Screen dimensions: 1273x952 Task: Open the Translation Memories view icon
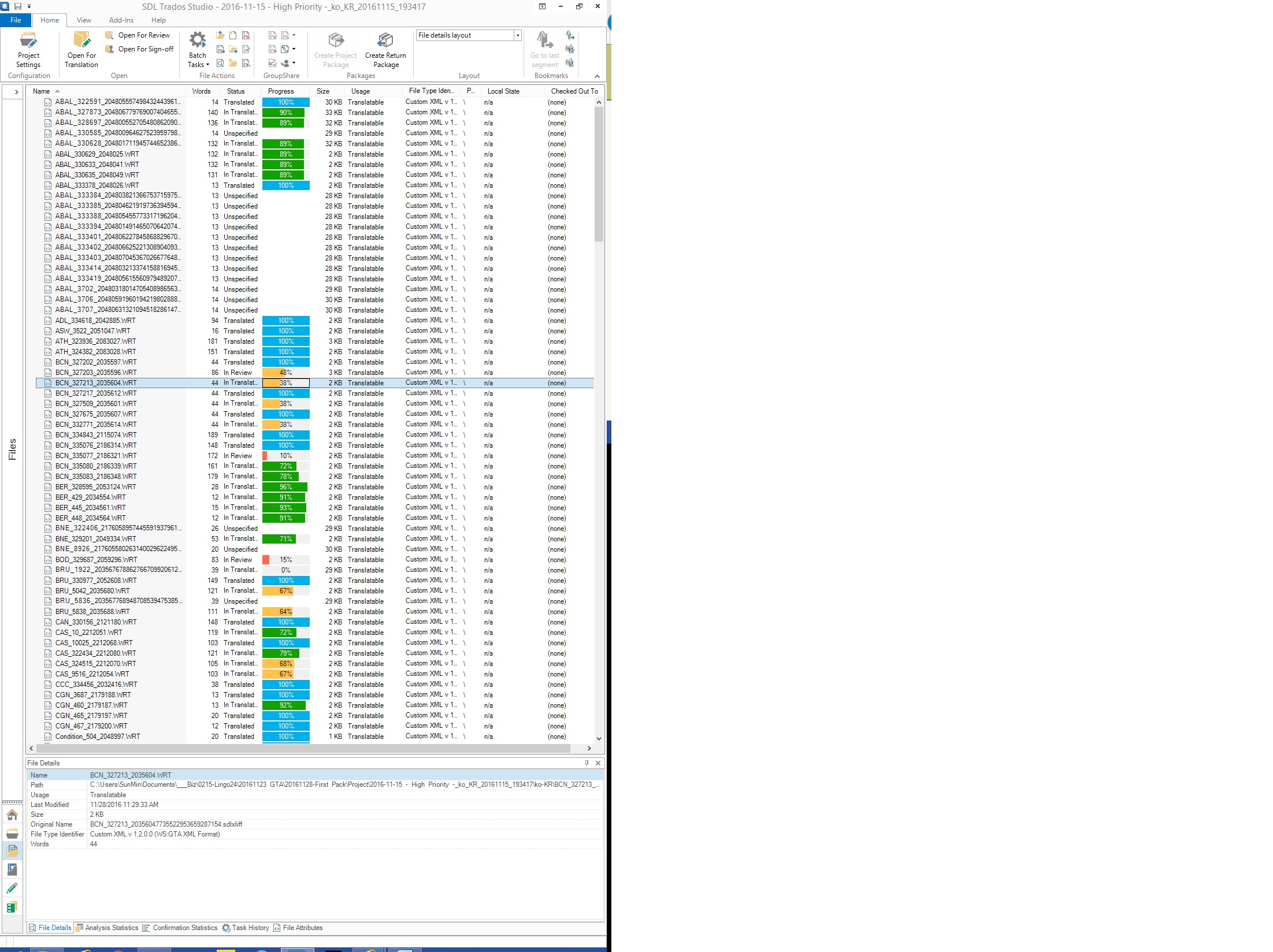[12, 907]
